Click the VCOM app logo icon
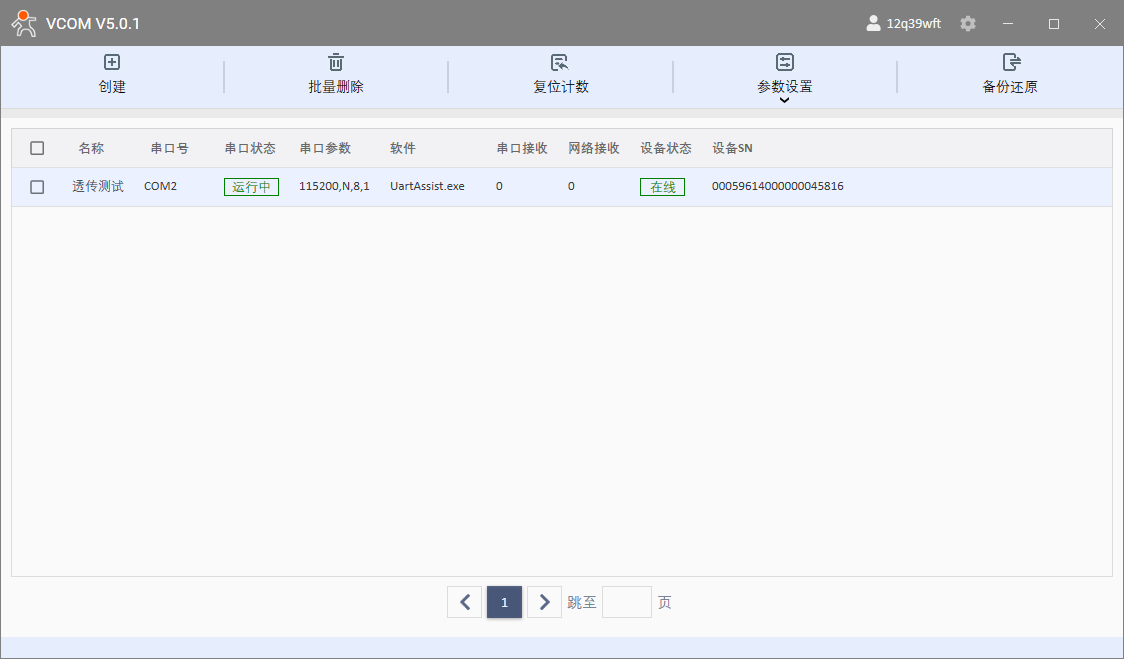1124x659 pixels. pos(25,24)
